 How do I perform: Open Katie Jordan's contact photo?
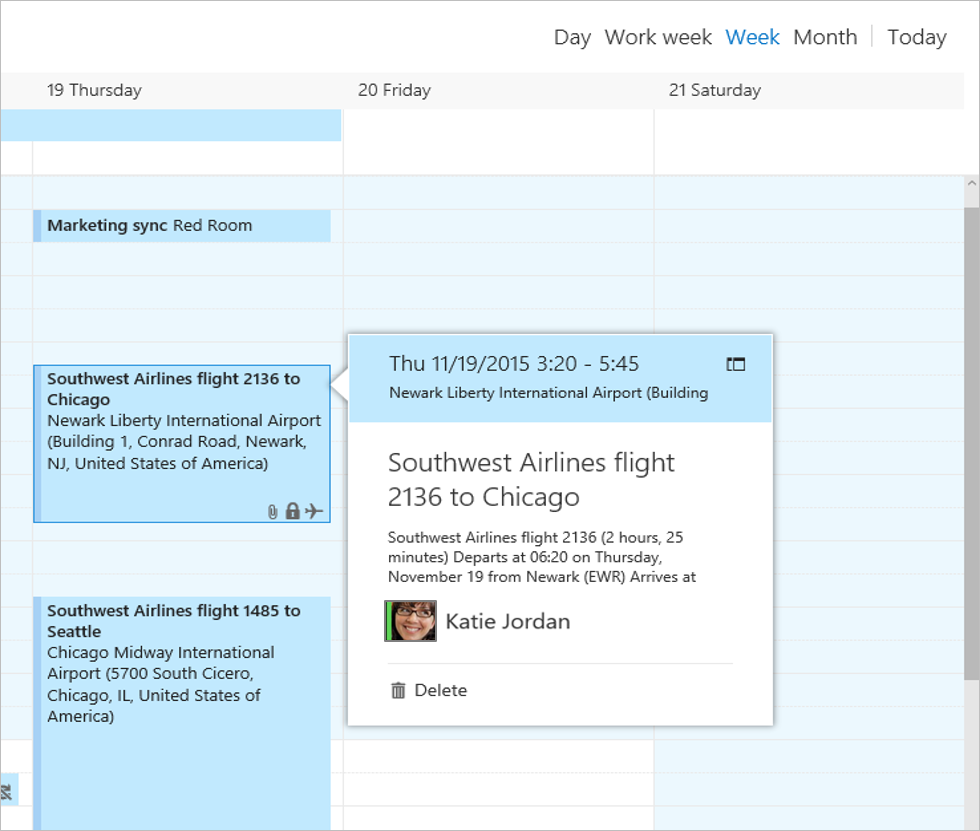coord(411,621)
